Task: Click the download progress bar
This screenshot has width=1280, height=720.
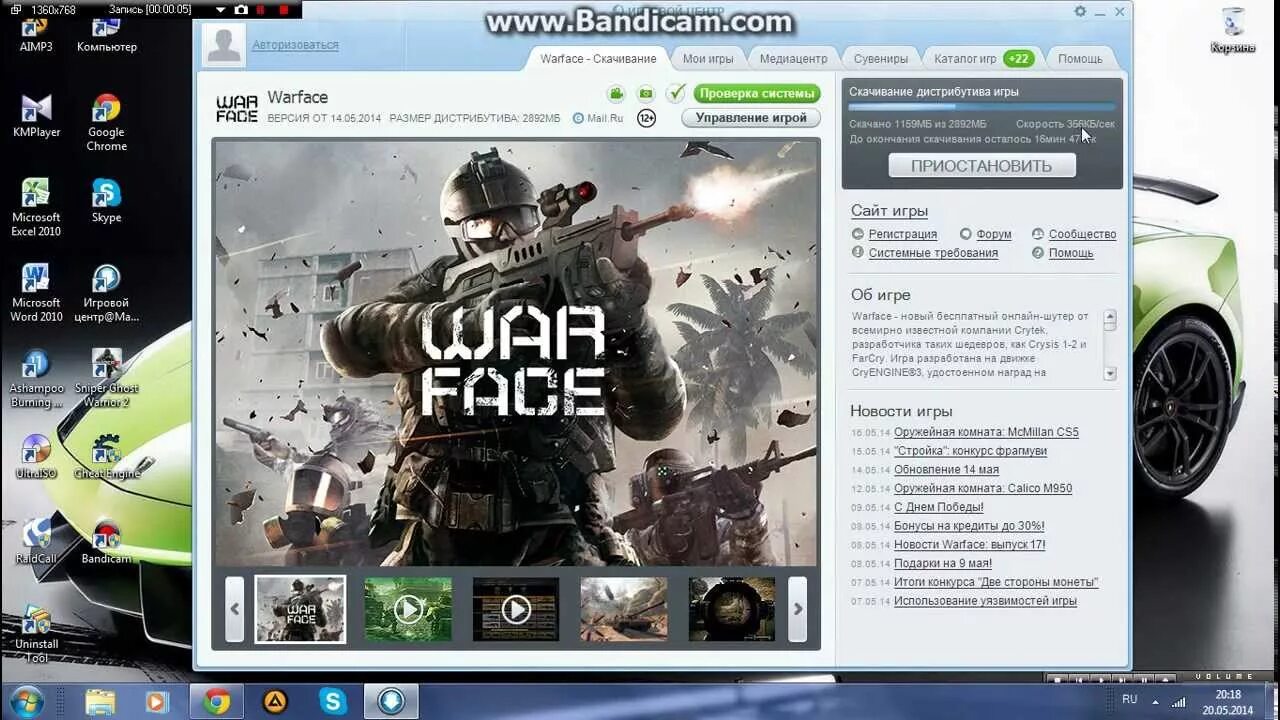Action: tap(982, 106)
